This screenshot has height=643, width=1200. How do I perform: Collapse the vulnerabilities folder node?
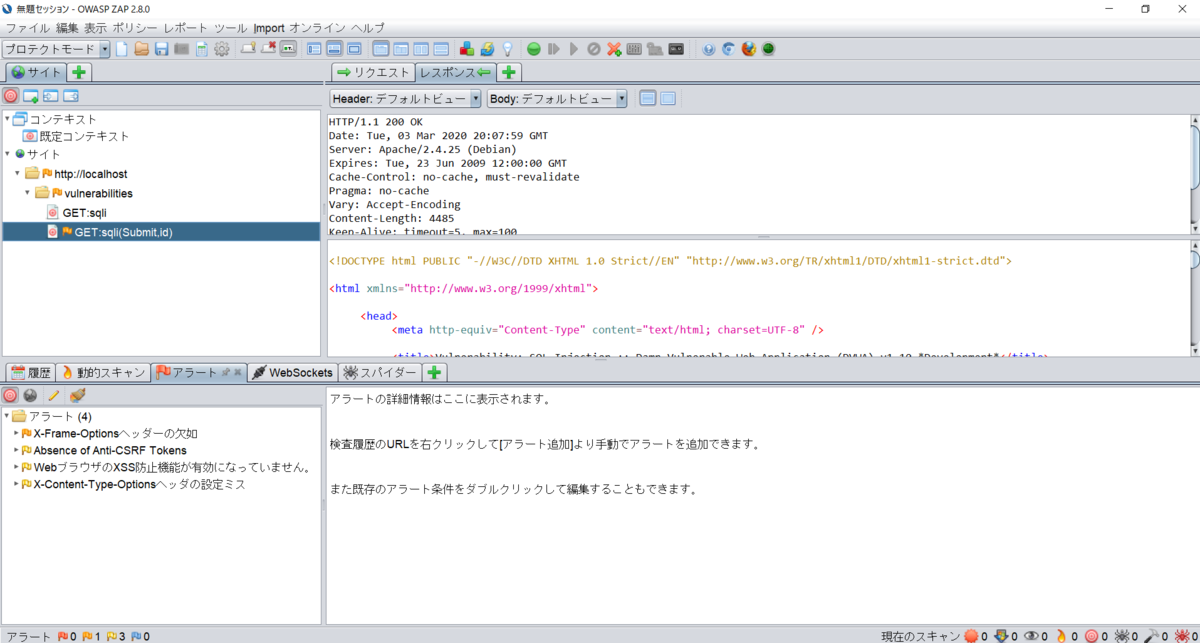pyautogui.click(x=29, y=192)
